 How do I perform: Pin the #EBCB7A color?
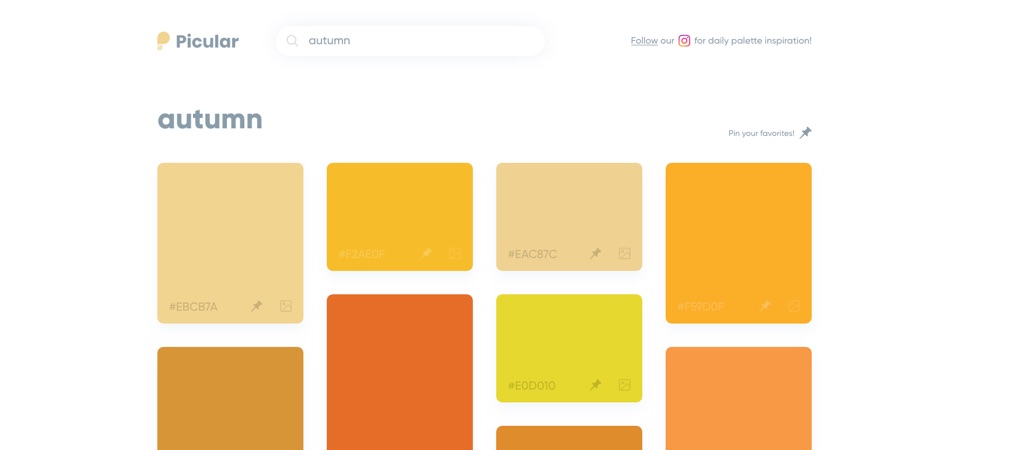coord(257,306)
